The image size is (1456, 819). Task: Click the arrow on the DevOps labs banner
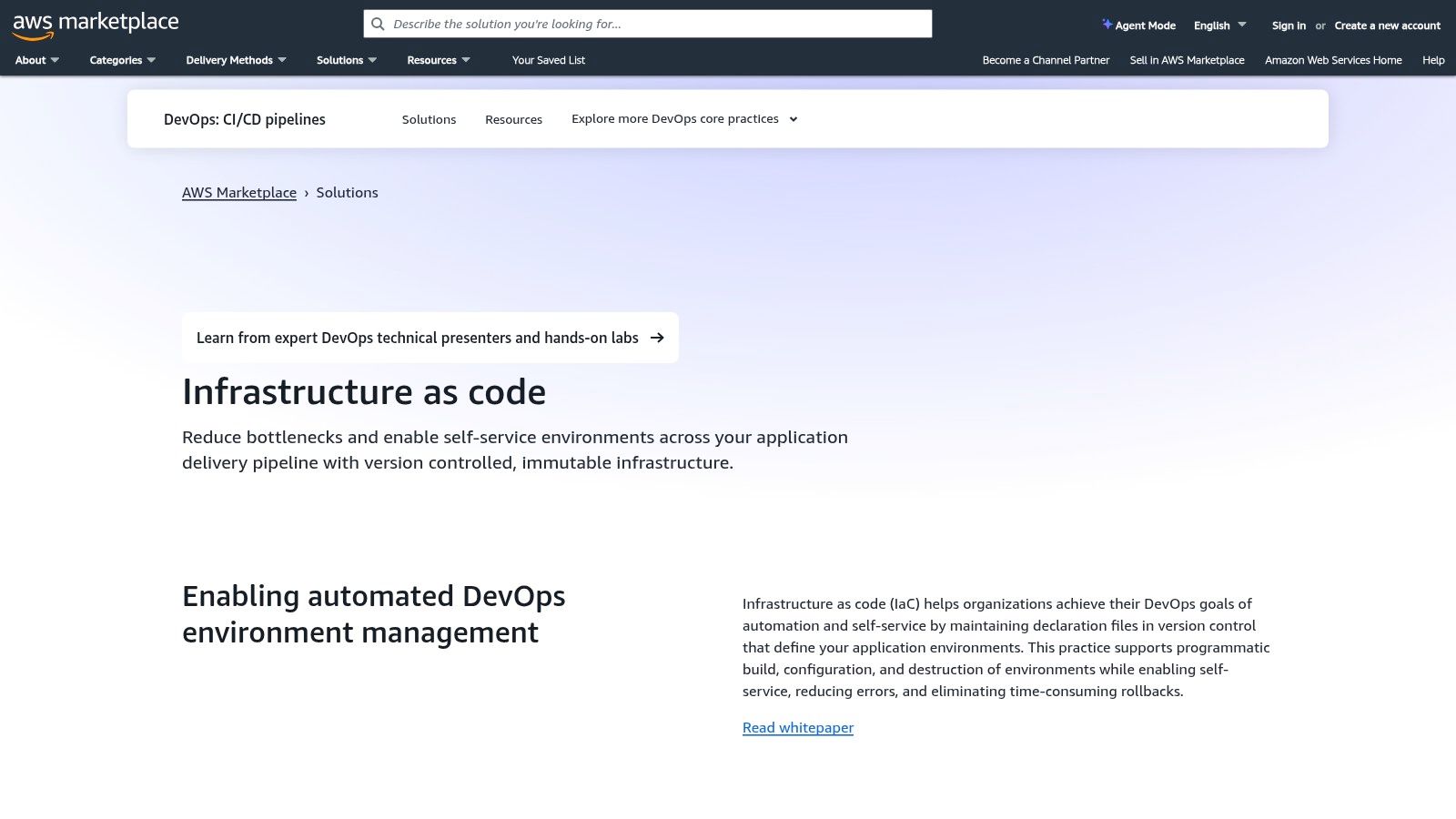coord(656,338)
